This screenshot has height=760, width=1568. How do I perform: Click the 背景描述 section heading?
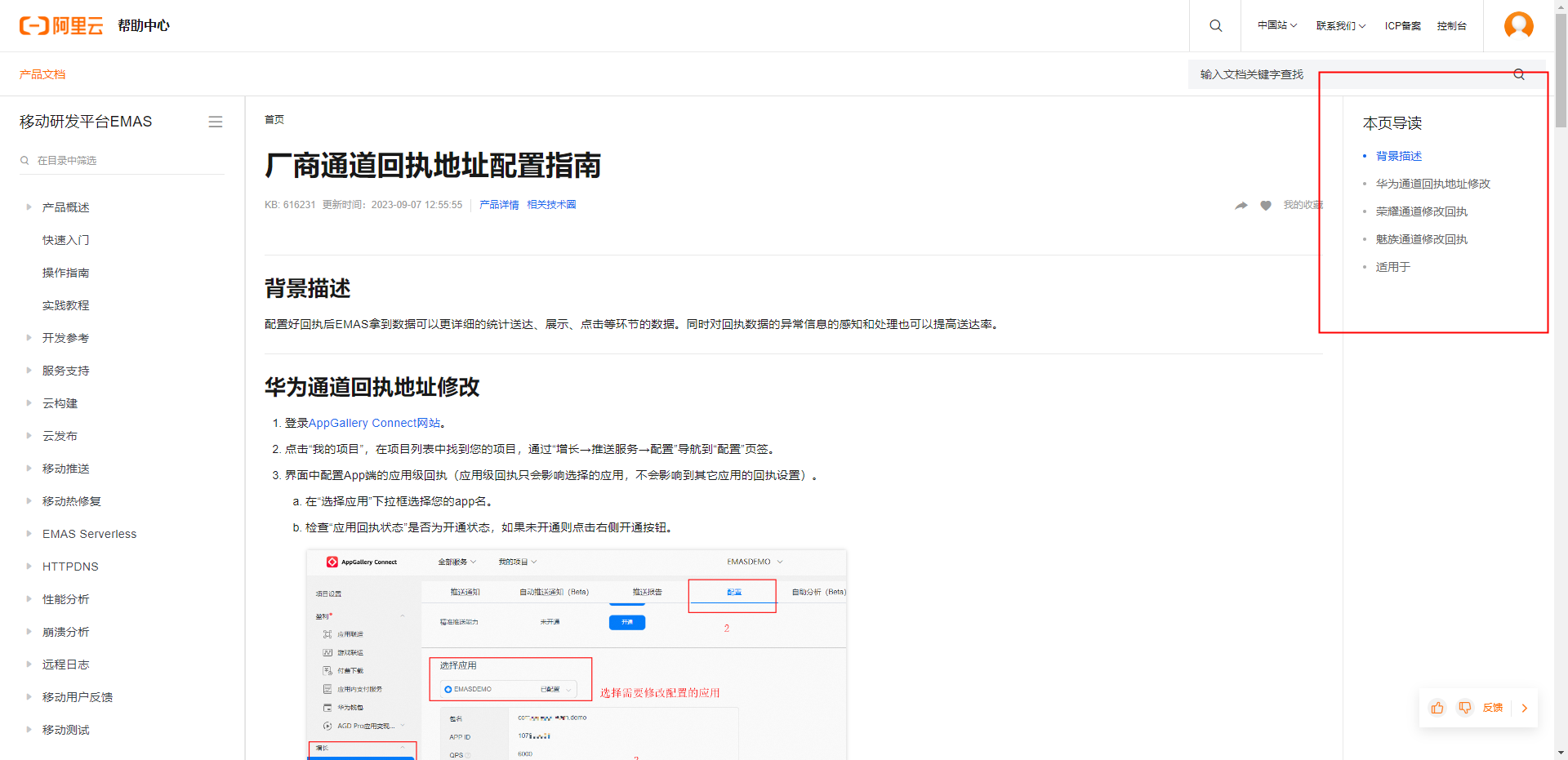[x=308, y=288]
